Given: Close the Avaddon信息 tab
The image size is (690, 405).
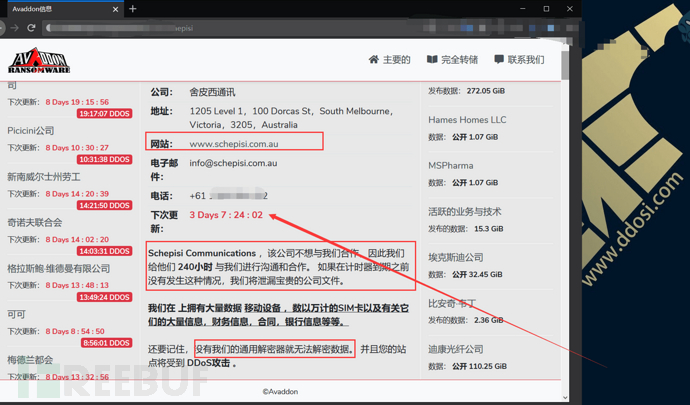Looking at the screenshot, I should point(115,9).
